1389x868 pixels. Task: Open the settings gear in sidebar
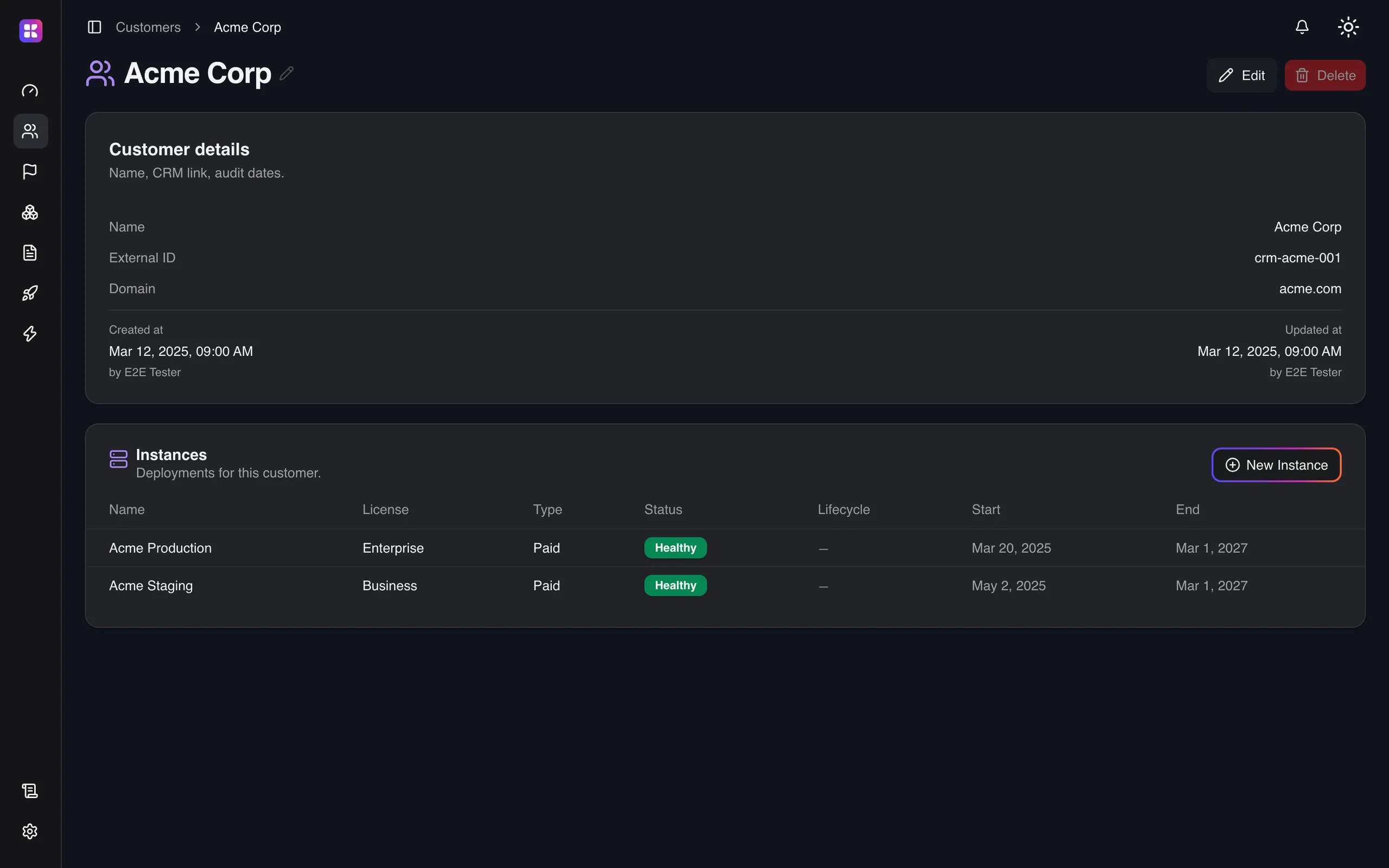[x=30, y=831]
